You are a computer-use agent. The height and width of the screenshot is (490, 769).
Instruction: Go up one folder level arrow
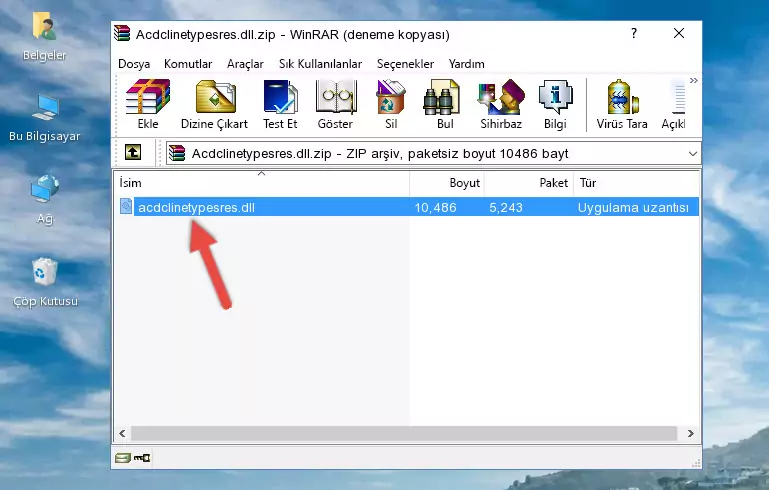coord(133,152)
